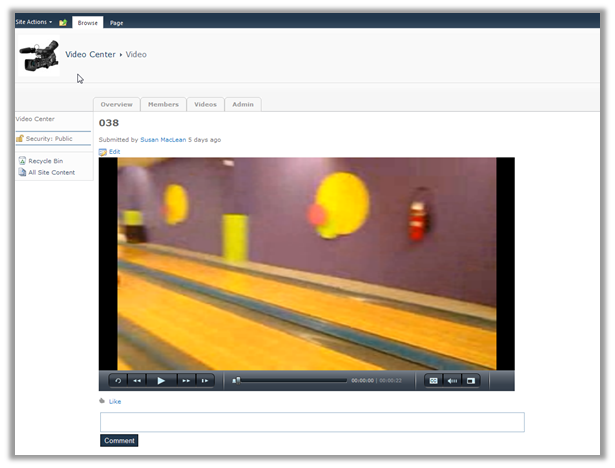Click the frame-step button in the player

[204, 380]
